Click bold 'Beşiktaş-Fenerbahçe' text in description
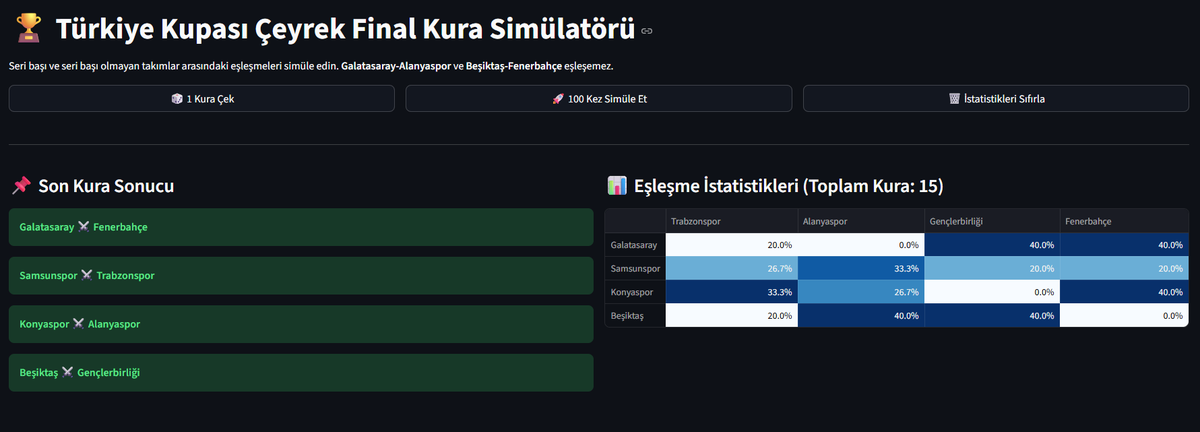This screenshot has width=1200, height=432. [x=513, y=66]
